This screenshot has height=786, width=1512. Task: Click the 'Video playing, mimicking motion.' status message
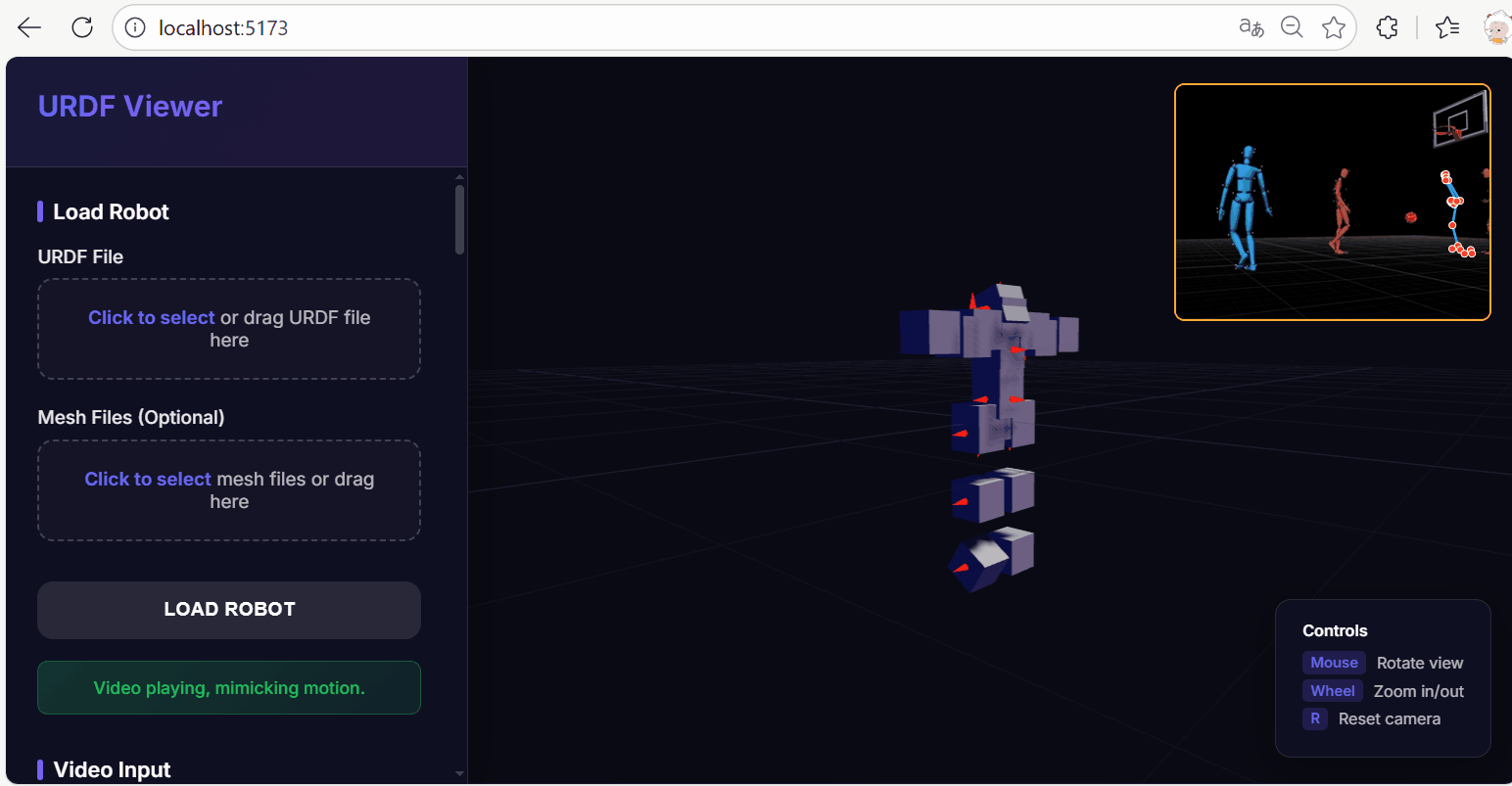point(229,688)
